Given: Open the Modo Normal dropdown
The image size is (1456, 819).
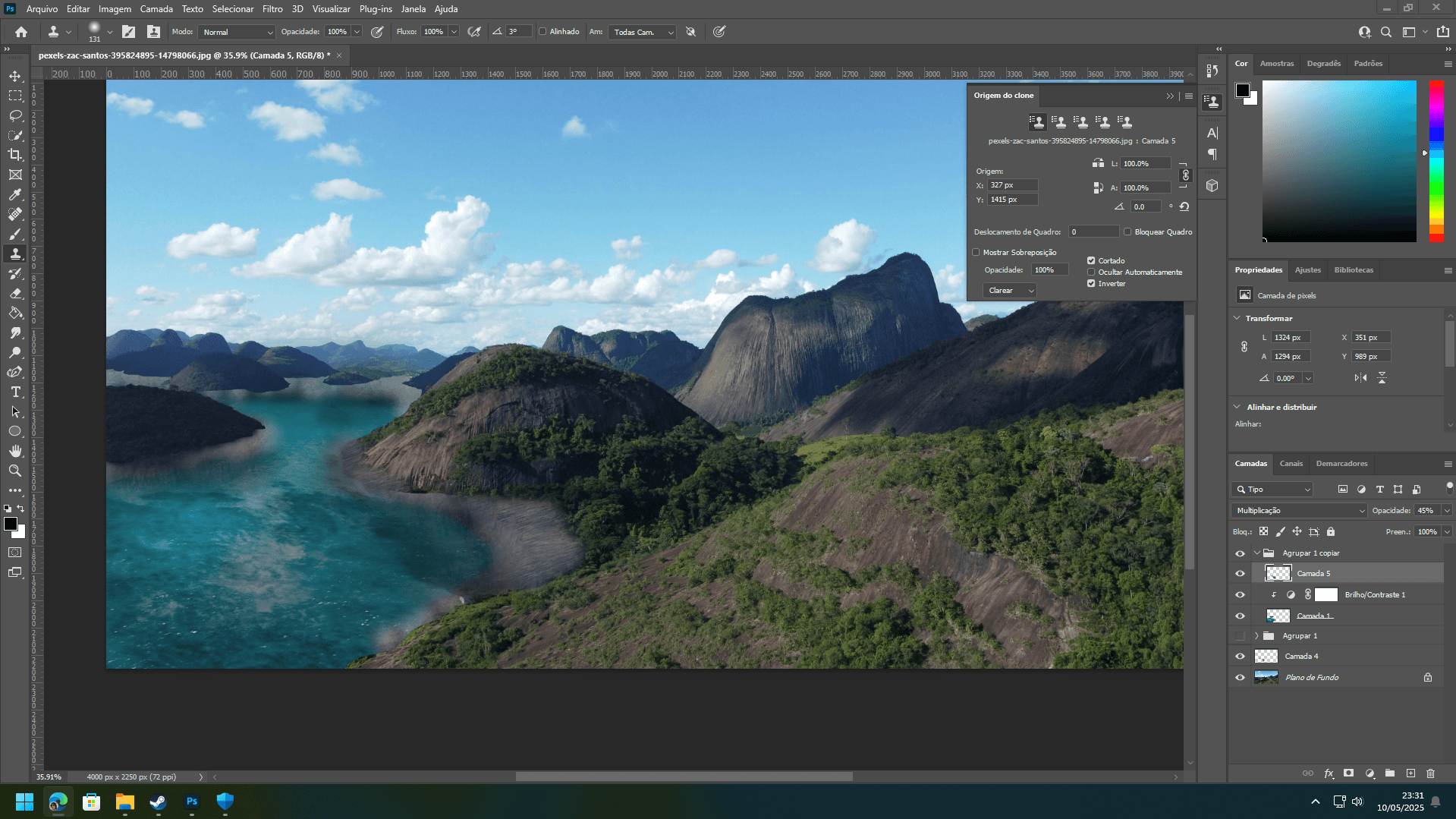Looking at the screenshot, I should click(x=237, y=32).
